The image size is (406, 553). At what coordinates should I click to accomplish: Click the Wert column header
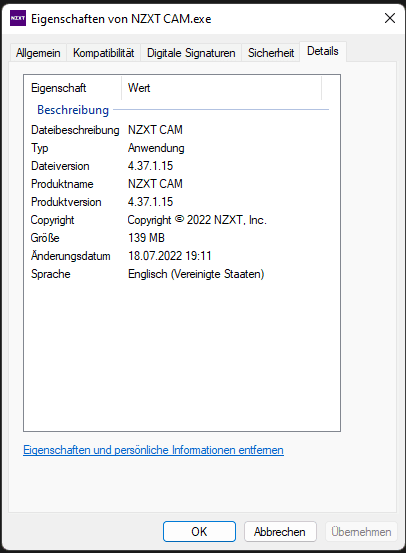222,88
